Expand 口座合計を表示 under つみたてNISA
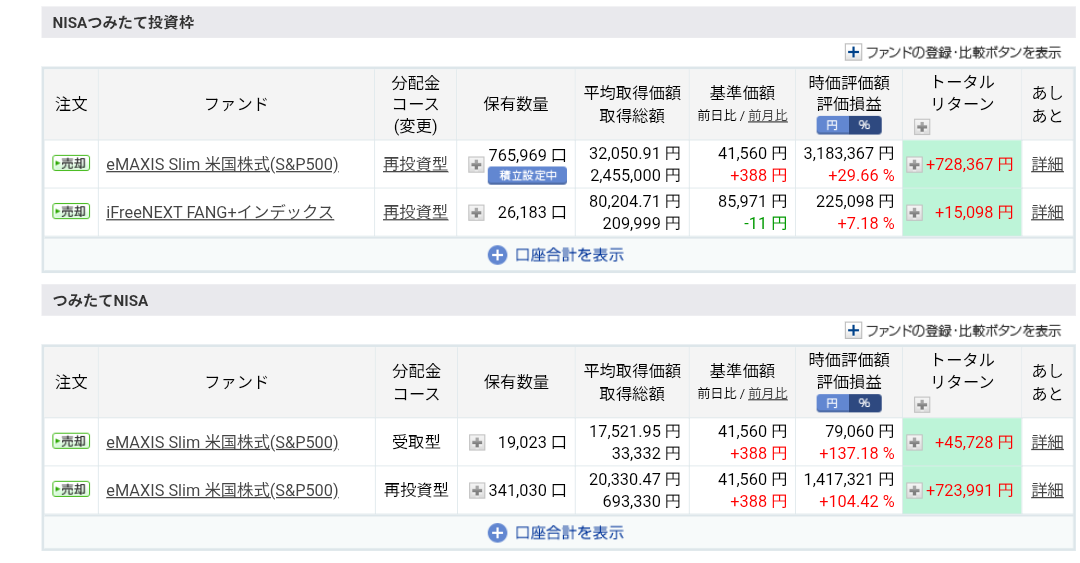 tap(556, 533)
